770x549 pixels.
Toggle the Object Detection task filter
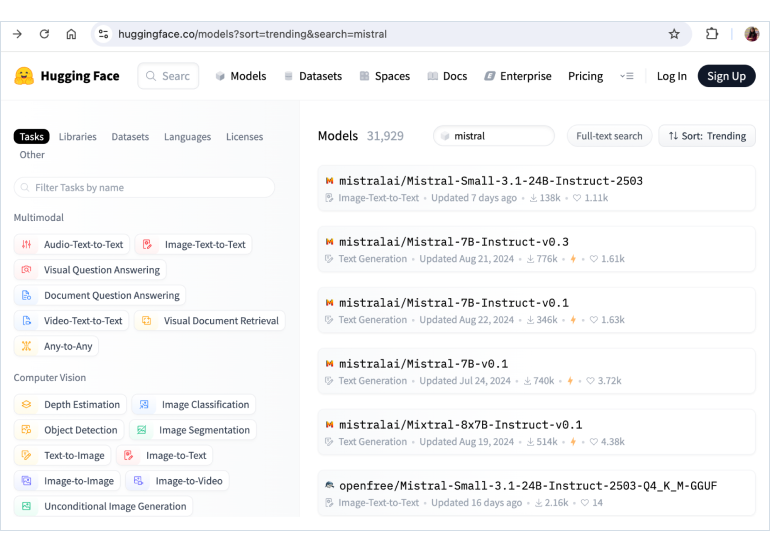pos(69,430)
